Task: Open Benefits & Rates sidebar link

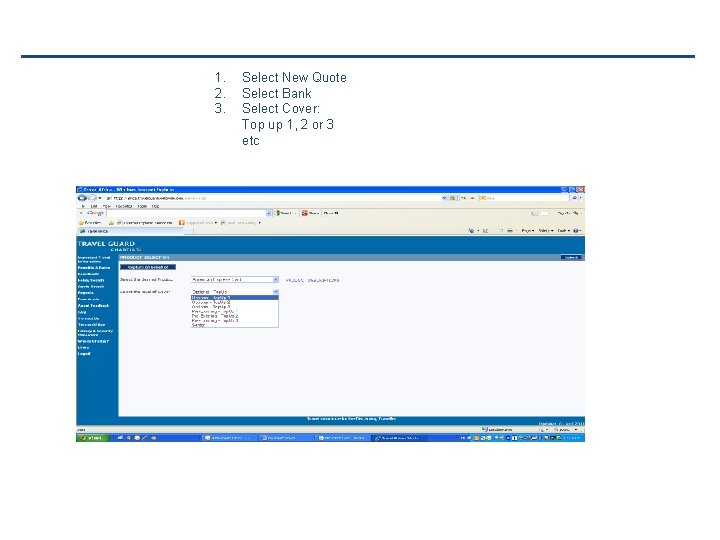Action: point(94,268)
